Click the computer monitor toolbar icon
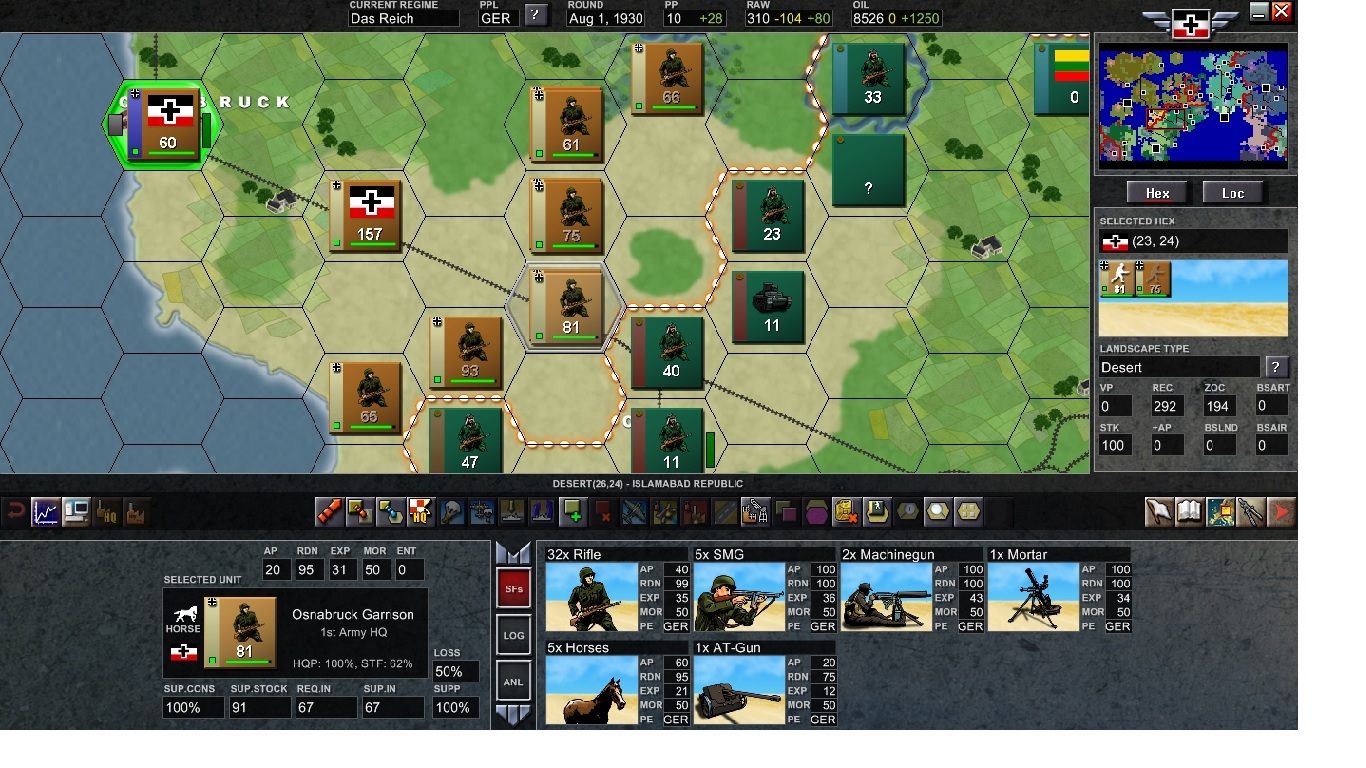Image resolution: width=1366 pixels, height=768 pixels. click(x=75, y=512)
